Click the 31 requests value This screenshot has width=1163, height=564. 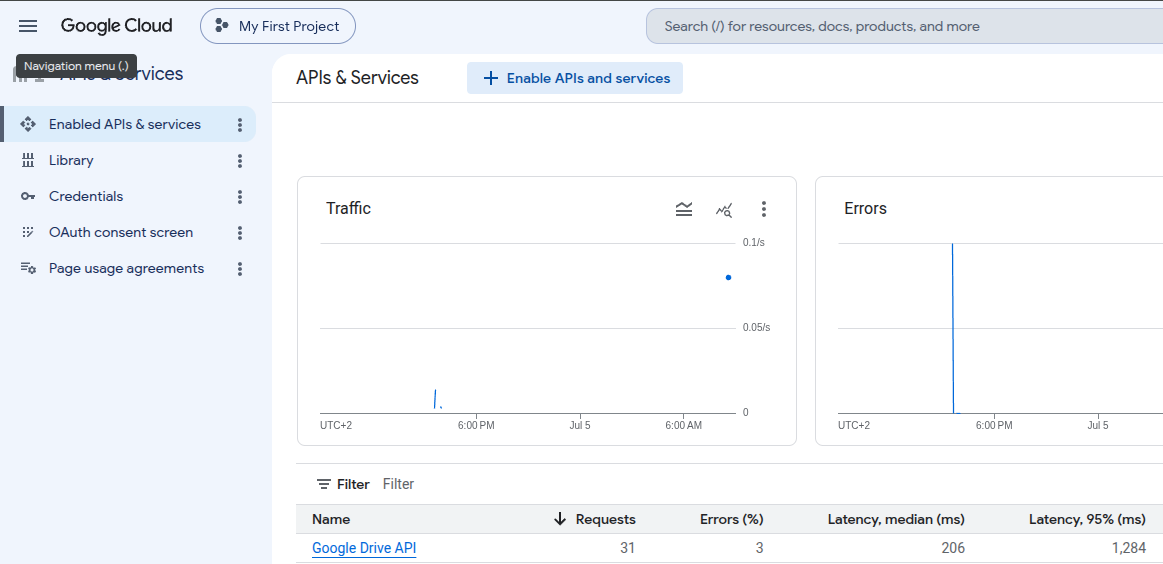[x=627, y=548]
